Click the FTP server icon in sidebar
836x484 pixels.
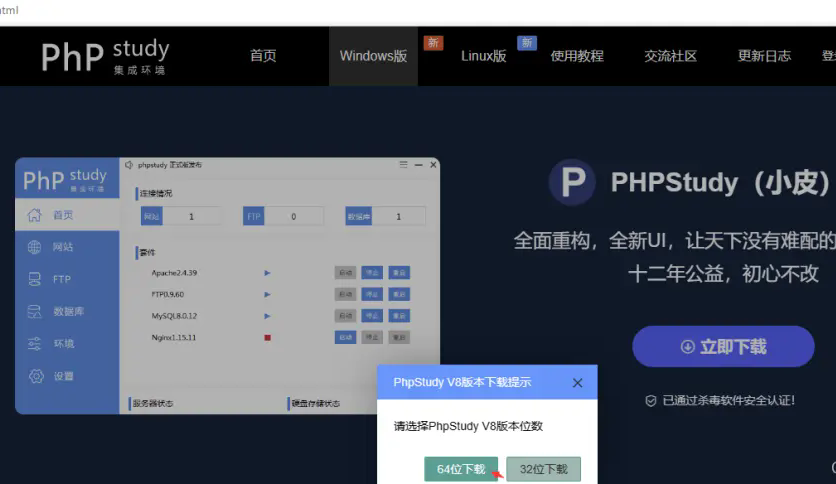coord(35,279)
